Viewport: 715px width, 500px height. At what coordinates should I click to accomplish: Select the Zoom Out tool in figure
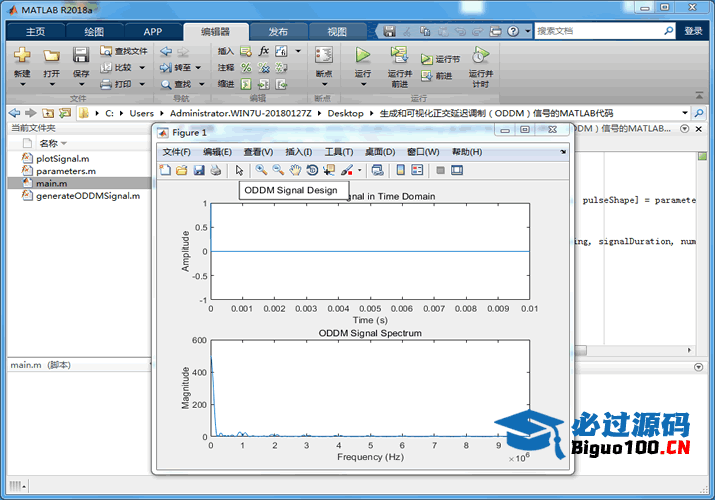(278, 170)
